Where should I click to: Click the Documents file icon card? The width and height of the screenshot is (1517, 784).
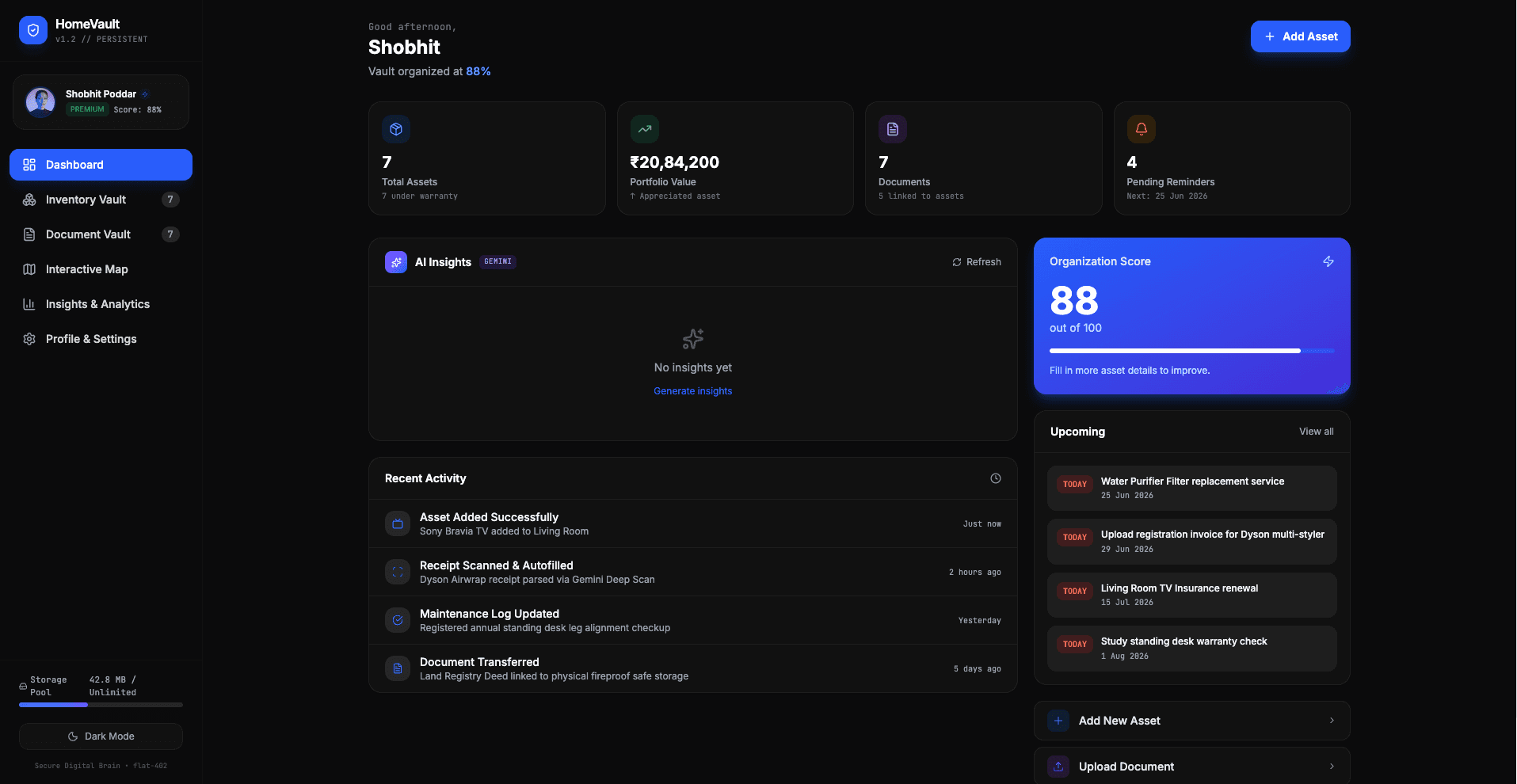point(893,129)
